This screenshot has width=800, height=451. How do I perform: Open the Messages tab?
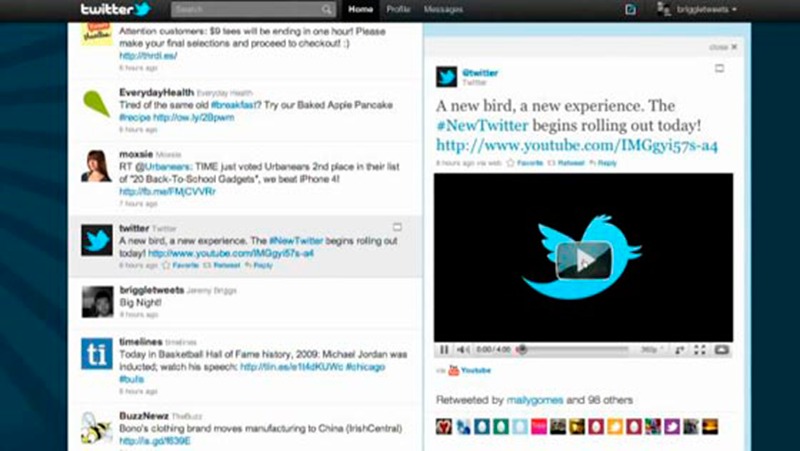[x=443, y=9]
